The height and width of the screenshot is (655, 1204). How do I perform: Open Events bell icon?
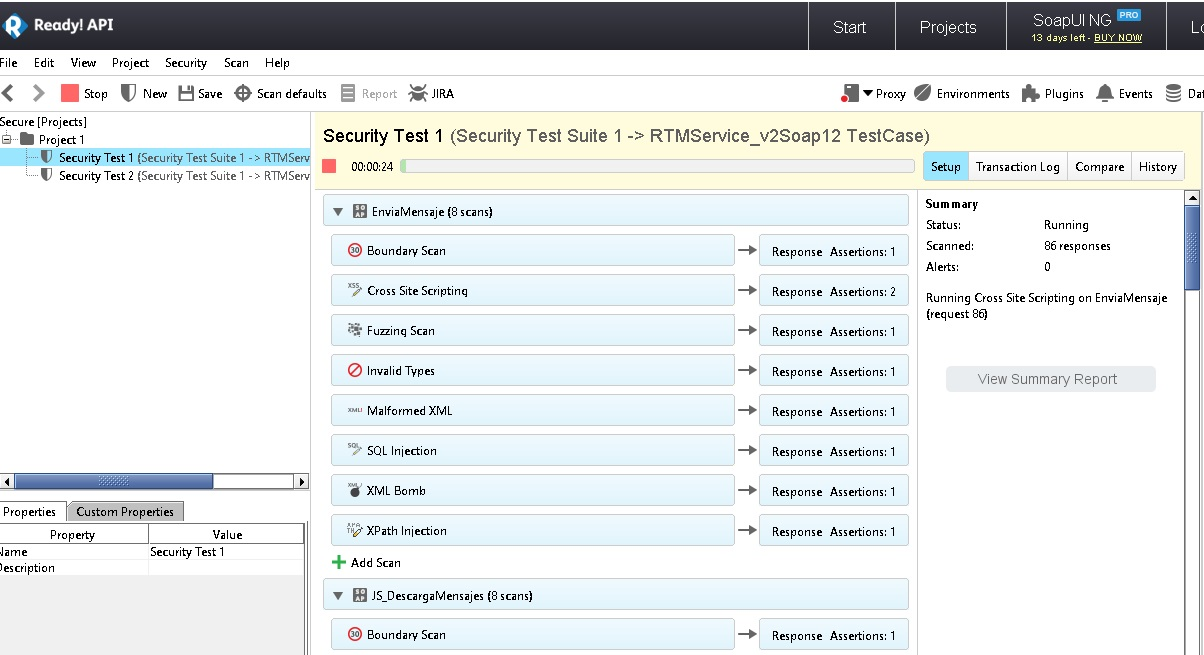(1105, 93)
